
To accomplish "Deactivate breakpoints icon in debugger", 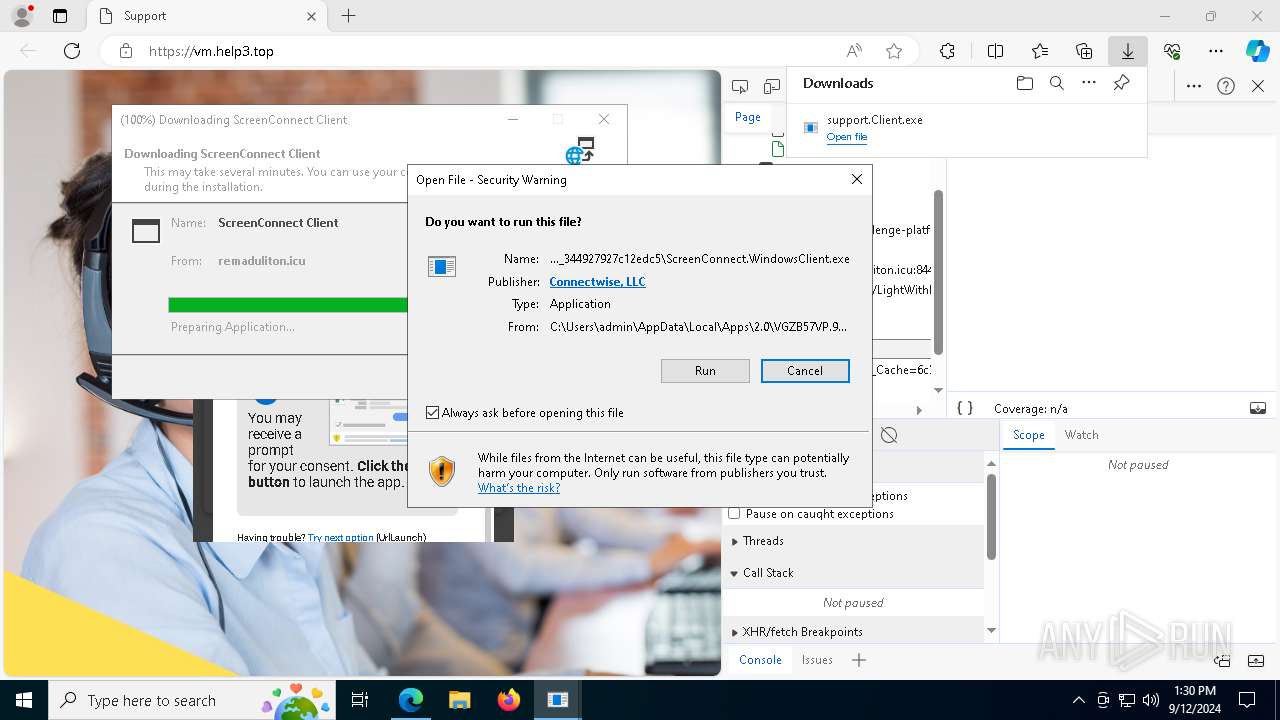I will click(889, 435).
